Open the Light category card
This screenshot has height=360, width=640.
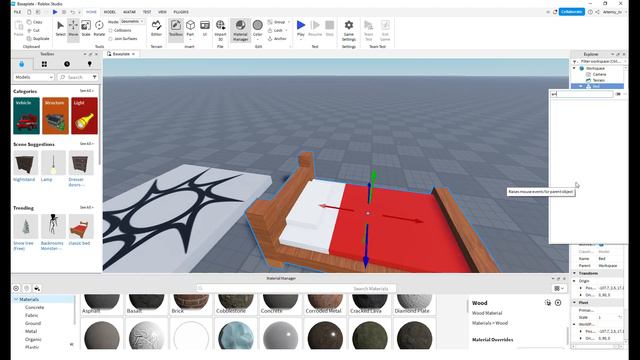[84, 116]
